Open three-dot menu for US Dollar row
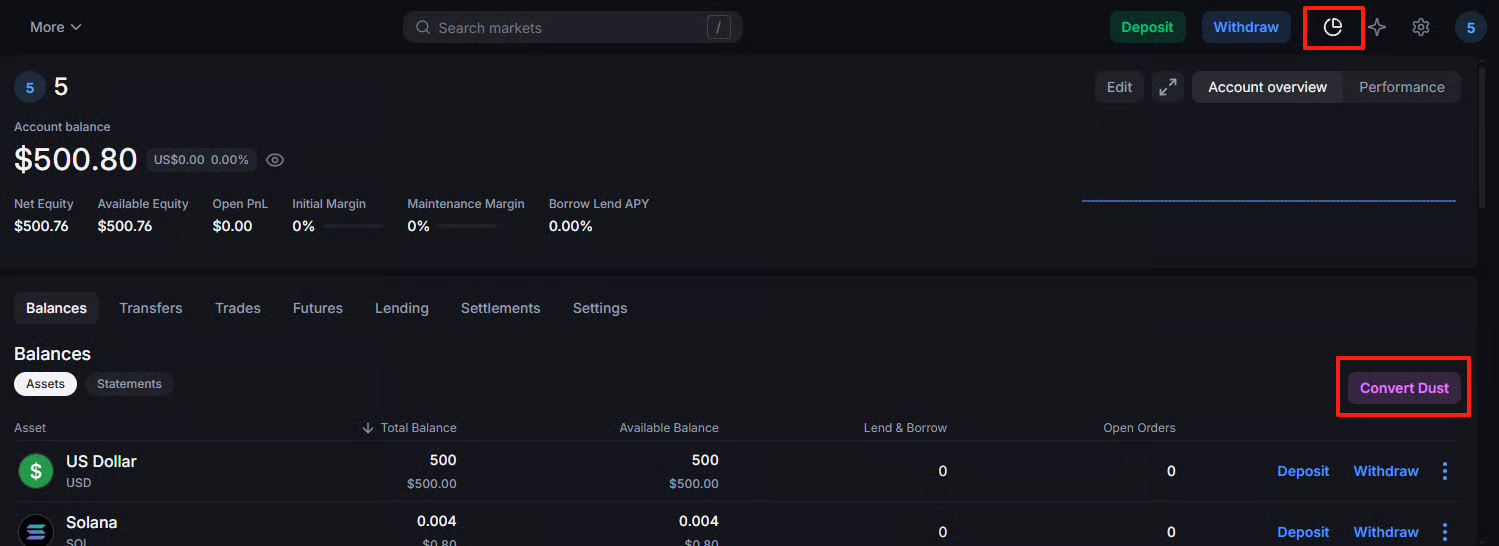The width and height of the screenshot is (1499, 546). pos(1444,471)
